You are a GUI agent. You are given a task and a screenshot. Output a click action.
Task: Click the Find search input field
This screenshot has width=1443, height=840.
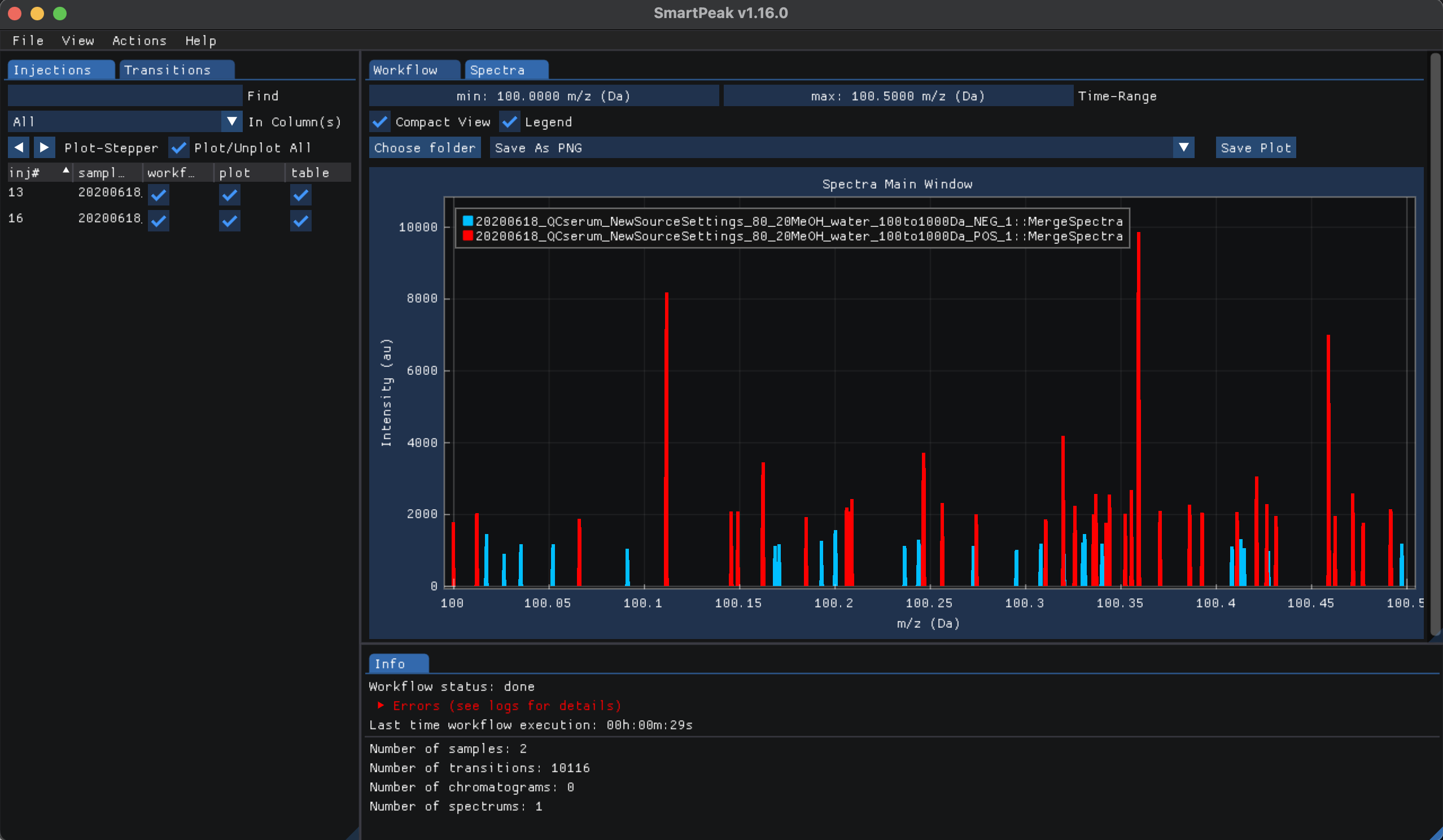click(x=125, y=95)
